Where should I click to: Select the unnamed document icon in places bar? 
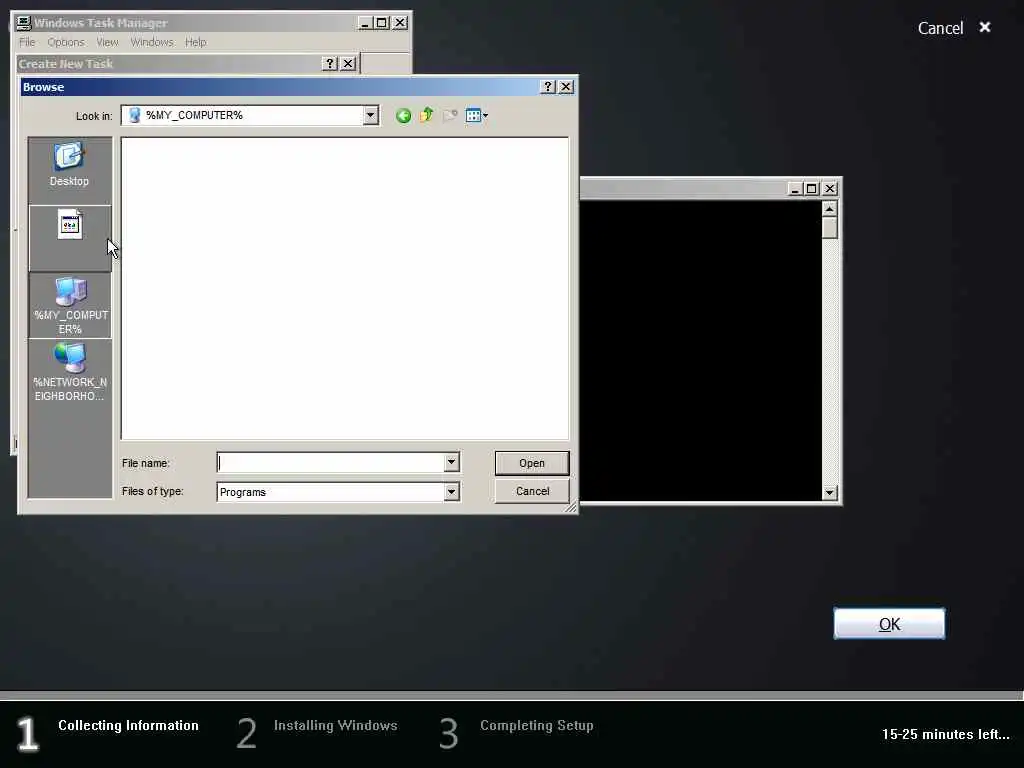(69, 238)
